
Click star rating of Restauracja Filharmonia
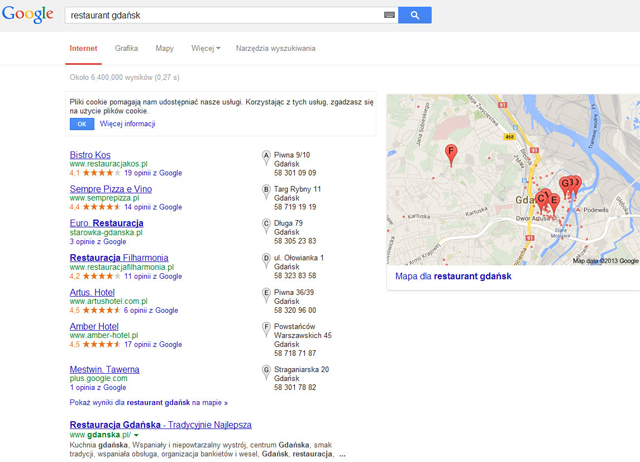(102, 276)
